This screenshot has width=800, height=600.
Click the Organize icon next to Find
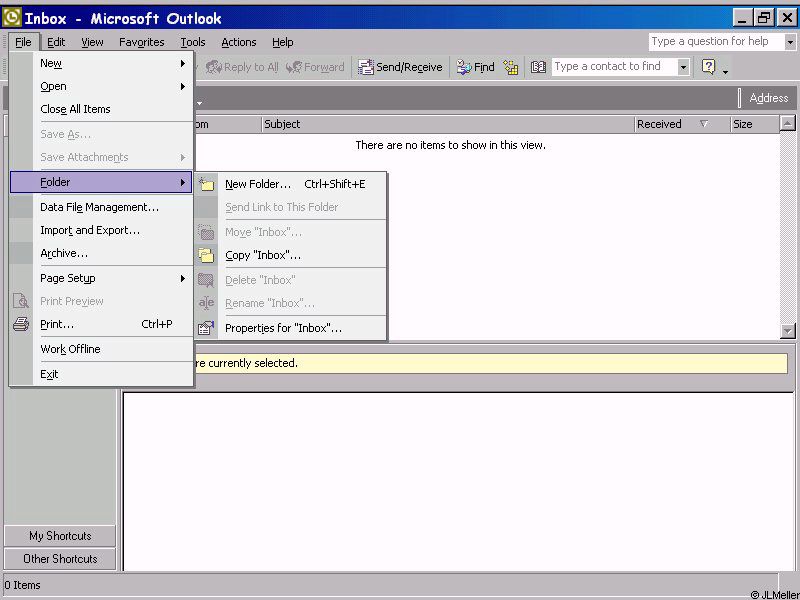[511, 67]
